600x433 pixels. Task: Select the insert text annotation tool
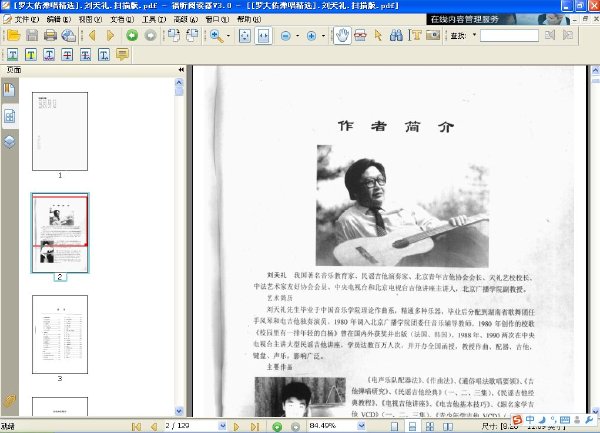pos(104,55)
